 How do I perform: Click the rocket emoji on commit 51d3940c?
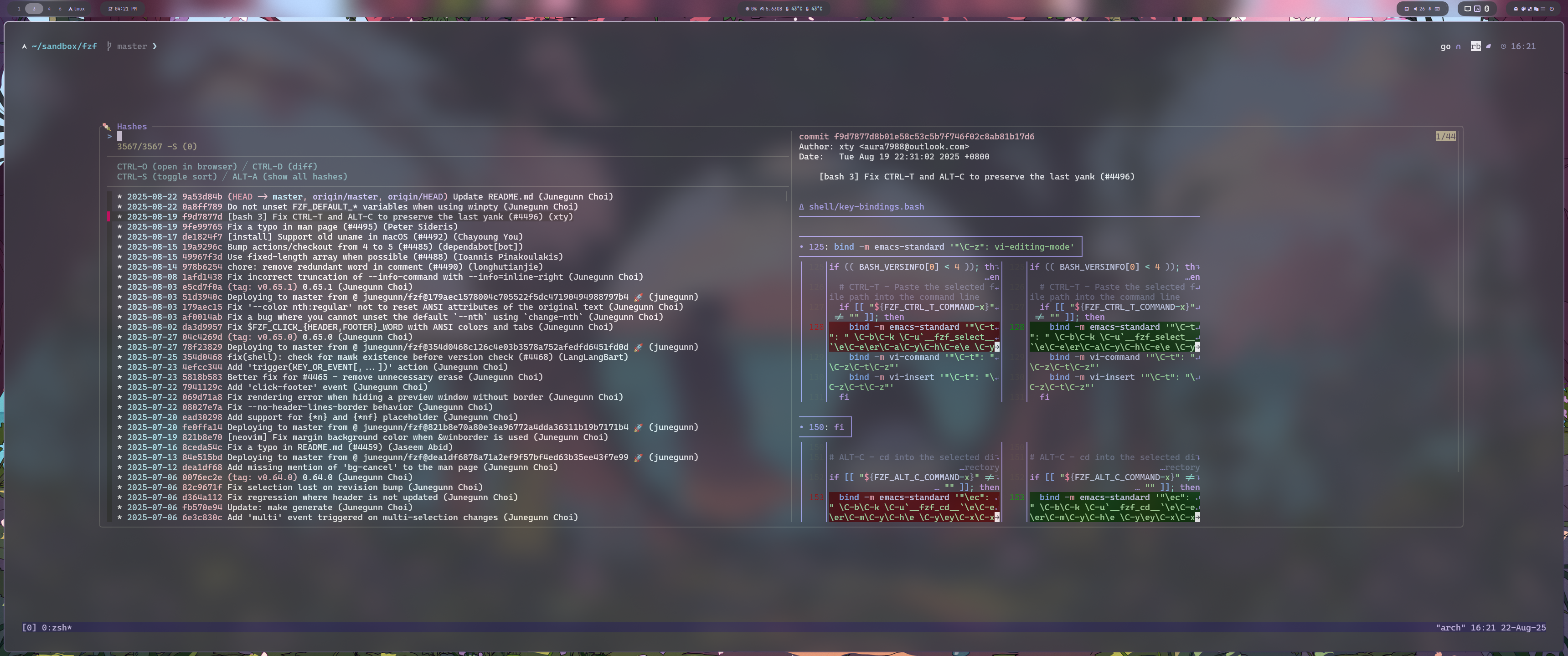point(638,297)
